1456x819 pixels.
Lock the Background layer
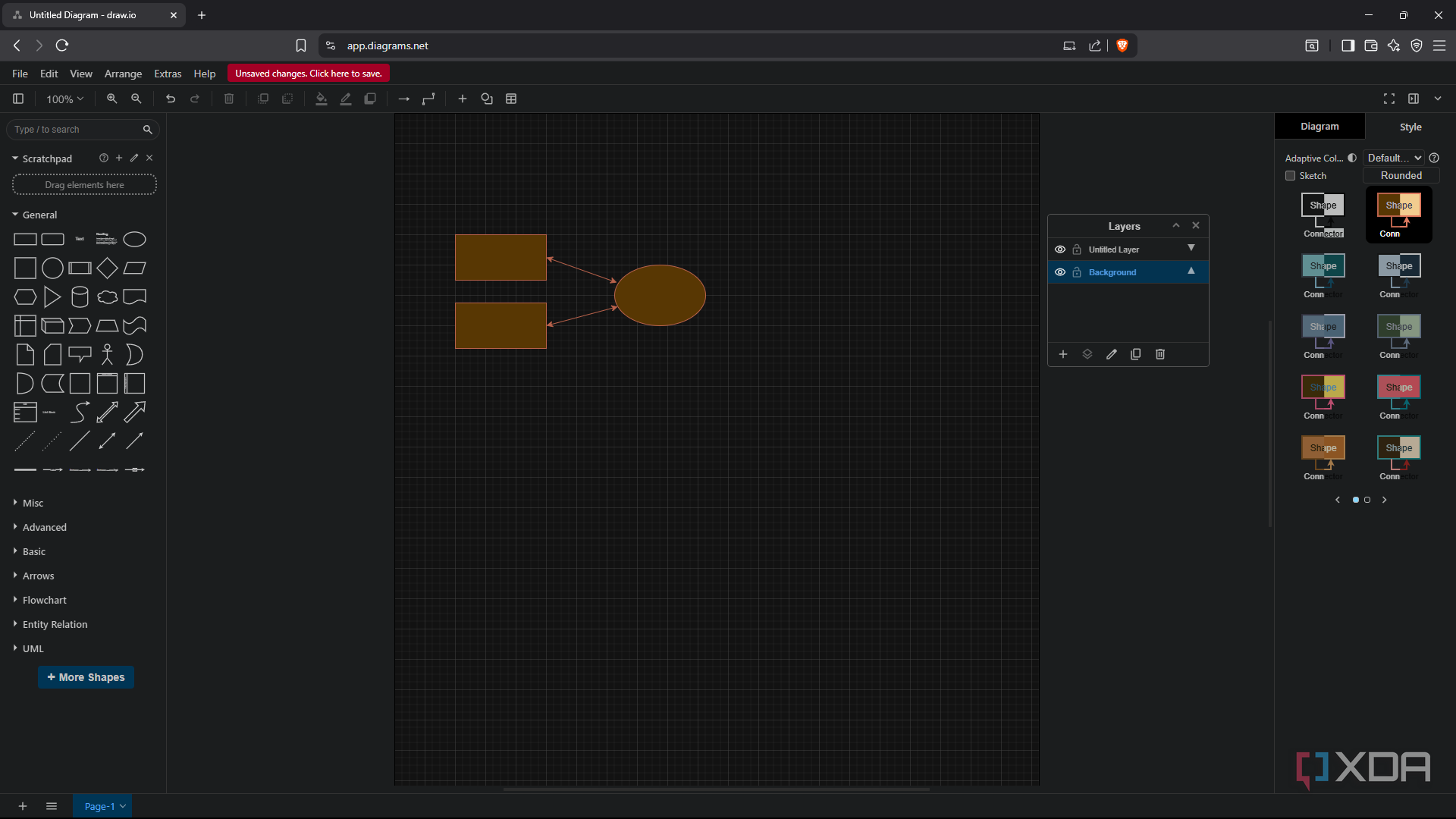1077,272
